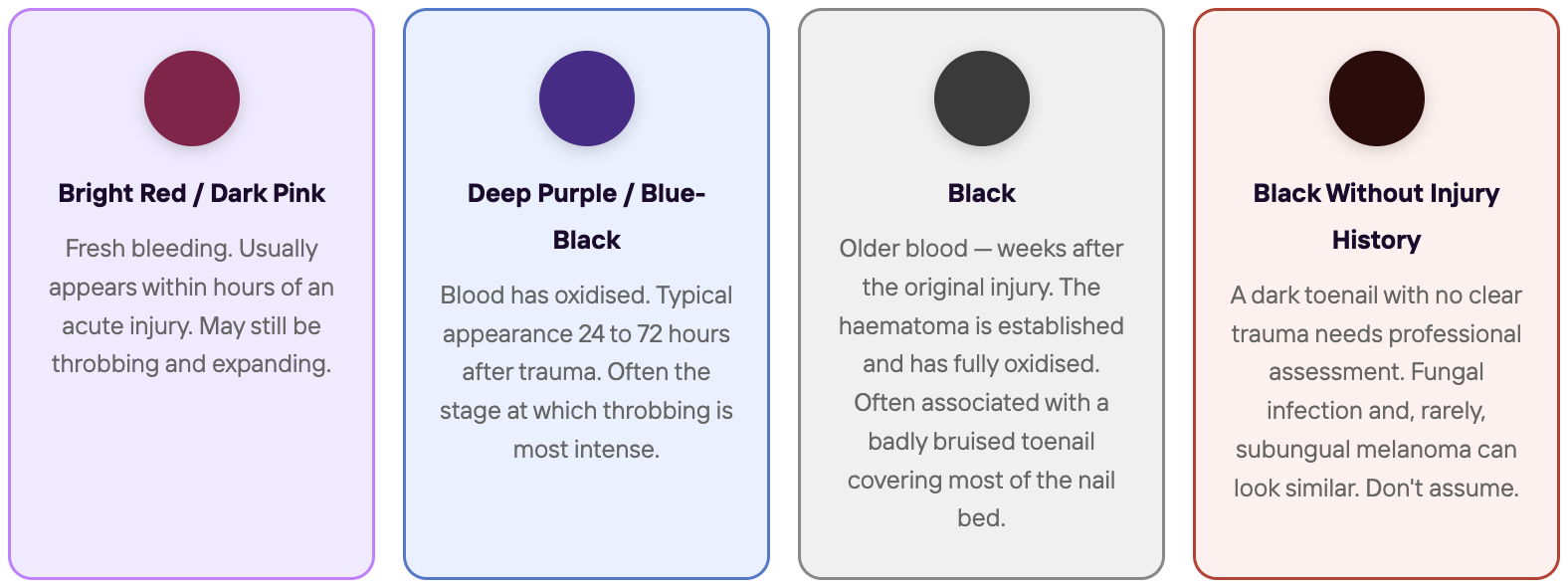Click the Black card heading
Viewport: 1568px width, 588px height.
click(x=982, y=193)
